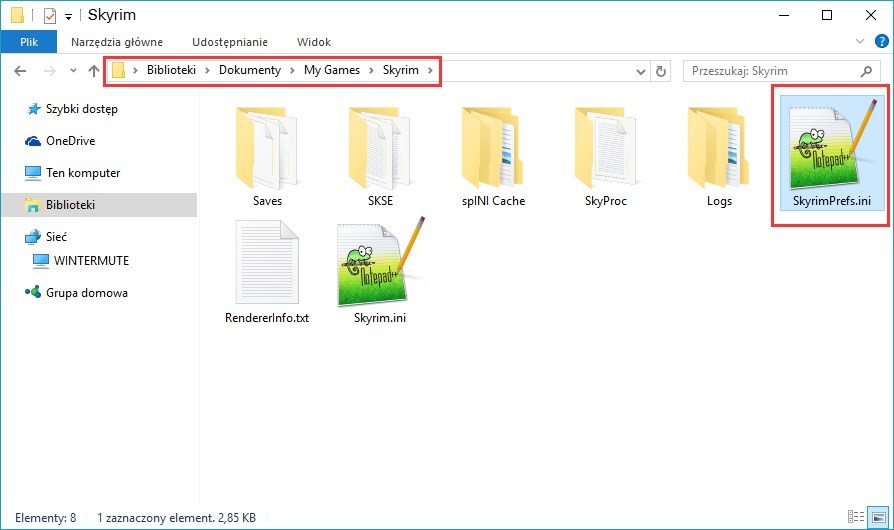Click Ten komputer label in sidebar
This screenshot has height=530, width=894.
coord(83,173)
